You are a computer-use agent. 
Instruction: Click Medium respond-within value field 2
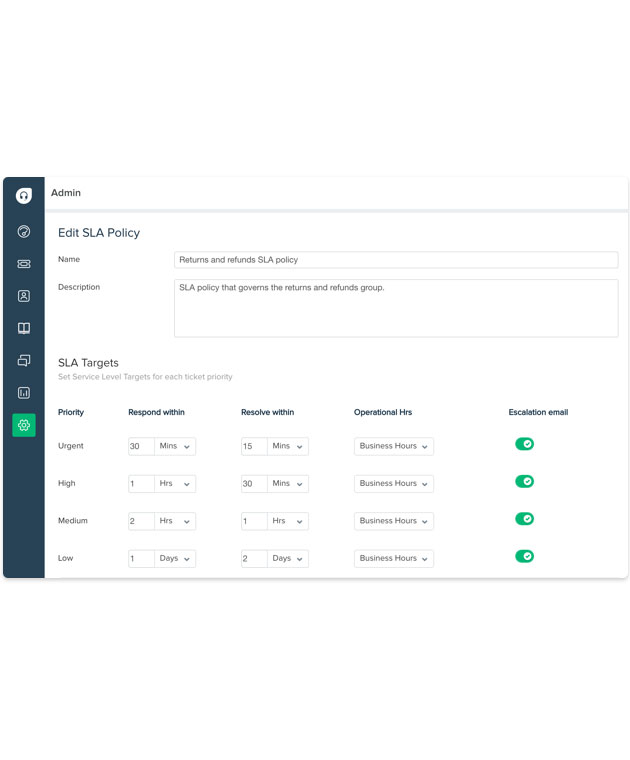tap(141, 521)
